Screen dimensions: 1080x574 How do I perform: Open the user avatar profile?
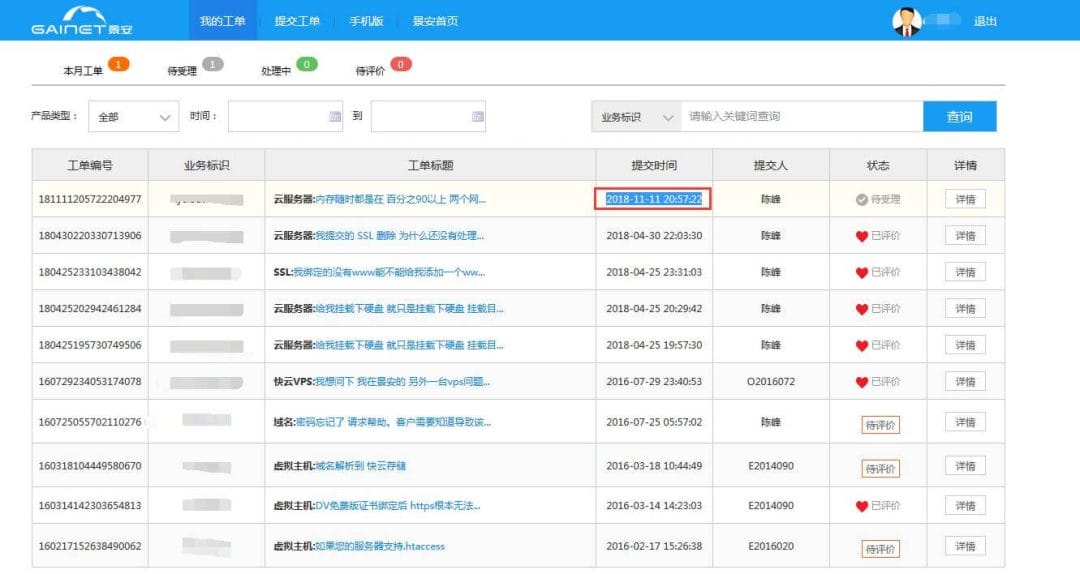pos(906,21)
